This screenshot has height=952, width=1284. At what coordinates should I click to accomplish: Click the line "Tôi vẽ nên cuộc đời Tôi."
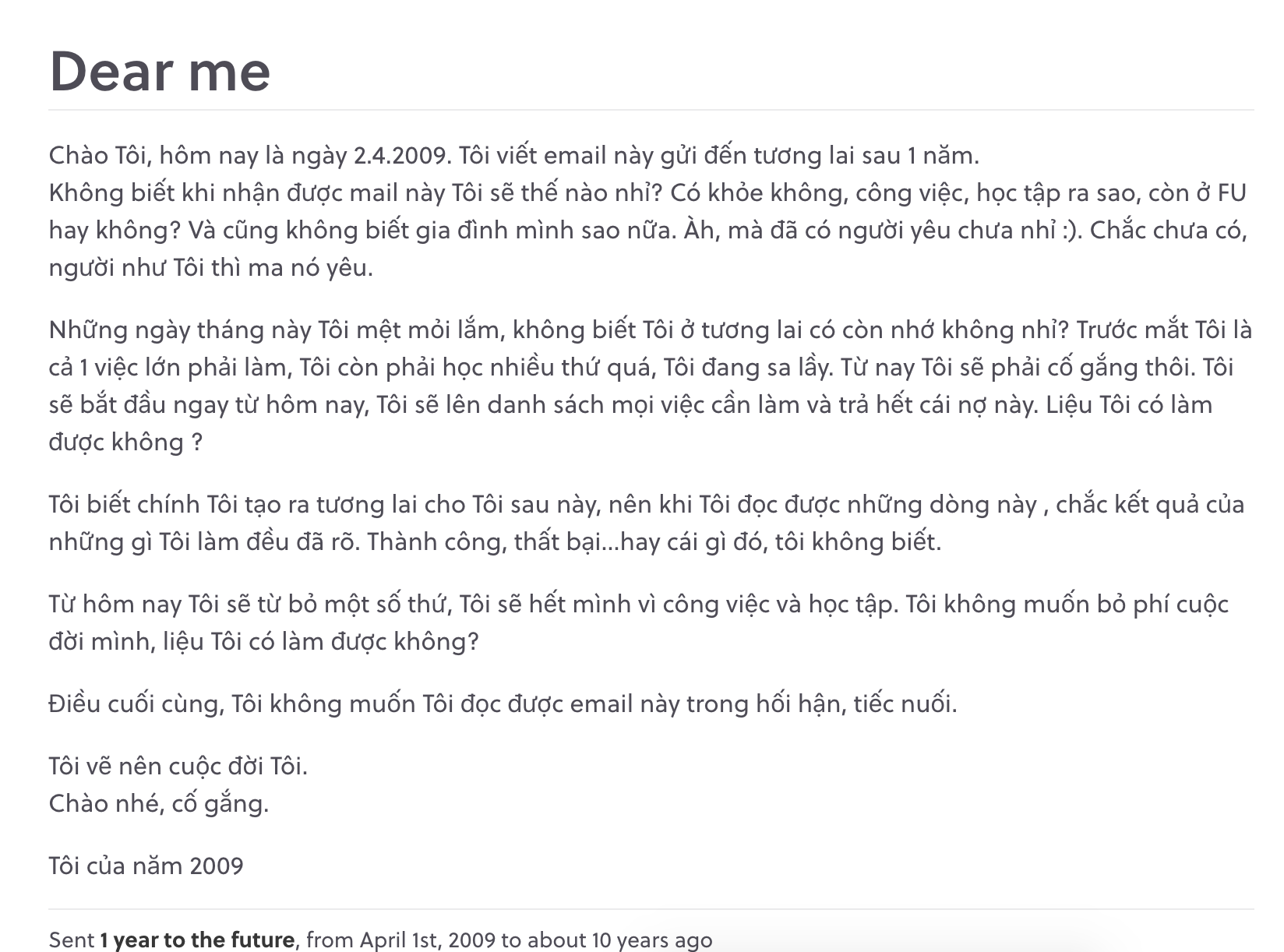pyautogui.click(x=178, y=767)
